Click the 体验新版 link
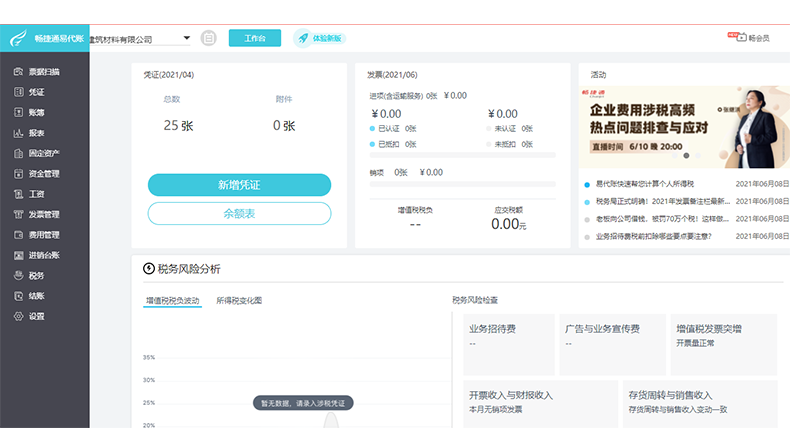Screen dimensions: 790x445 point(320,38)
